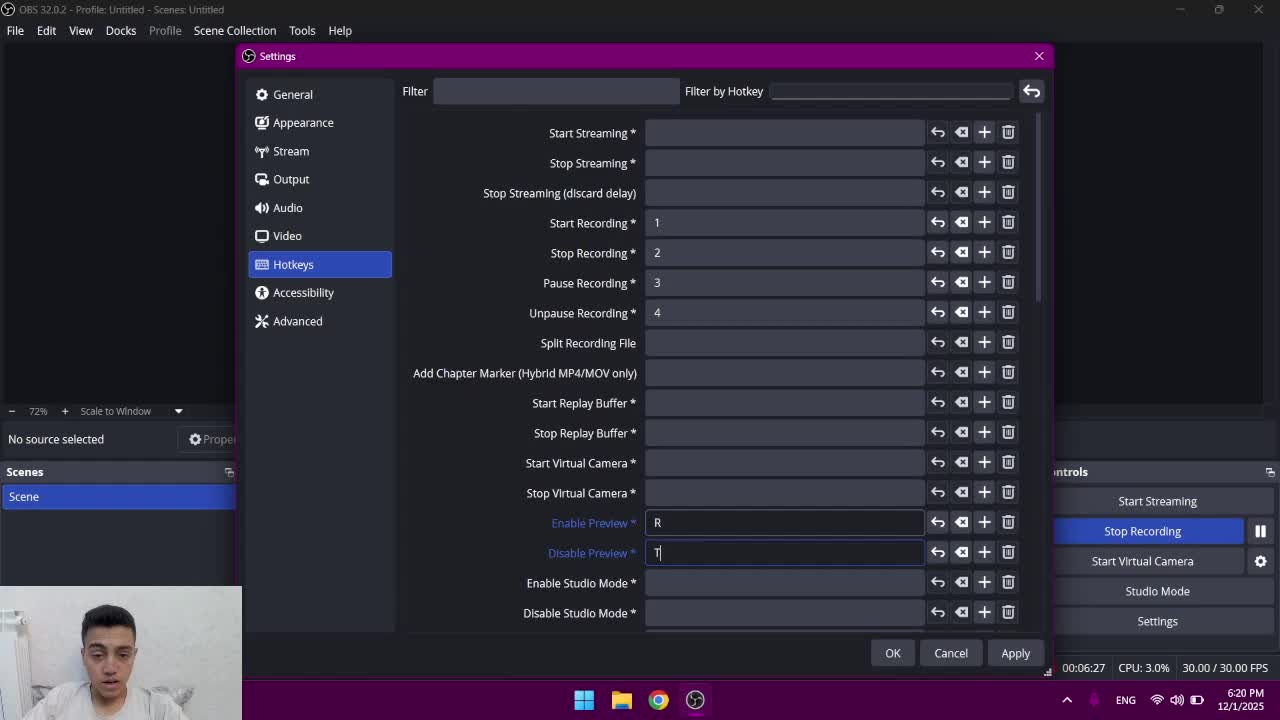Add an extra Stop Recording hotkey binding
The image size is (1280, 720).
[x=984, y=252]
